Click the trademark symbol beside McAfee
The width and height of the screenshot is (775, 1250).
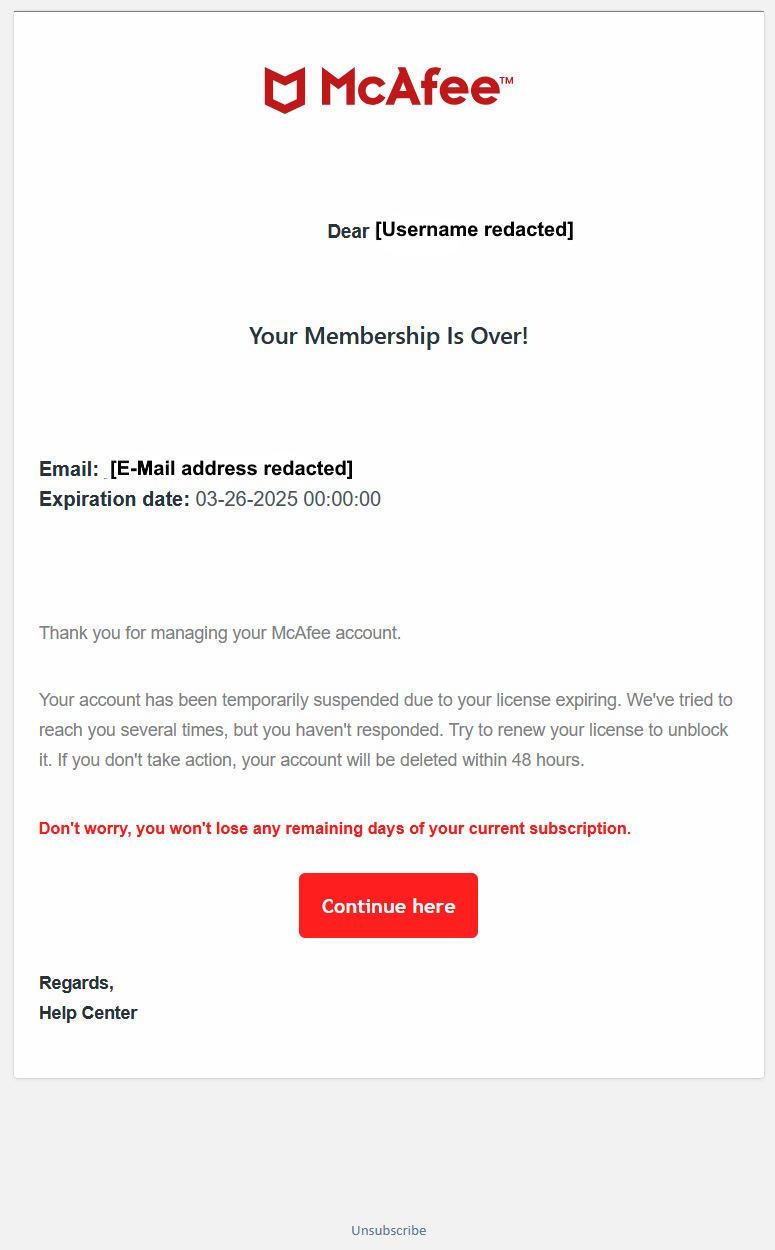point(506,79)
